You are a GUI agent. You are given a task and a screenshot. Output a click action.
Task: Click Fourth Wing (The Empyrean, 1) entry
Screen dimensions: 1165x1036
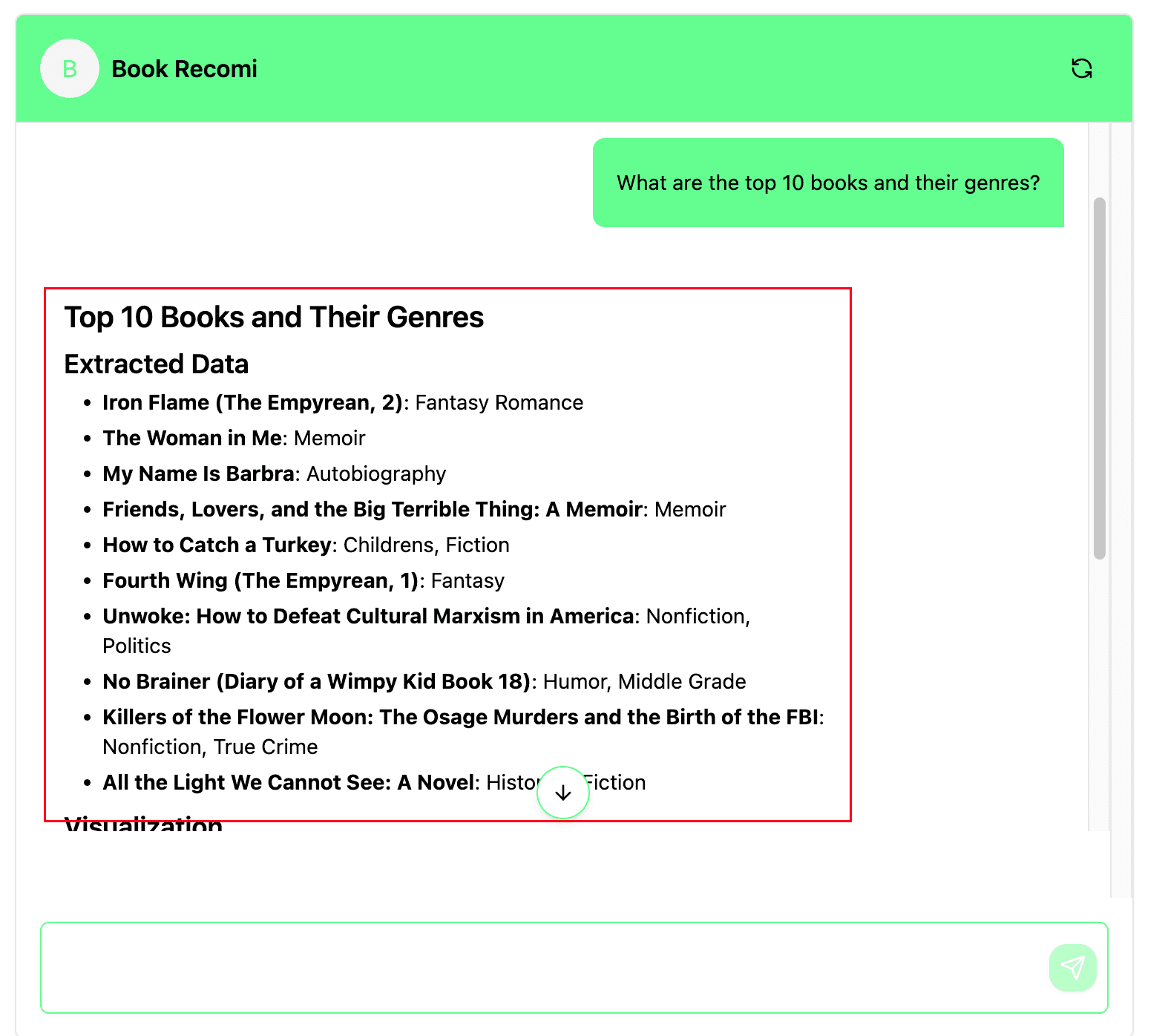(x=303, y=581)
